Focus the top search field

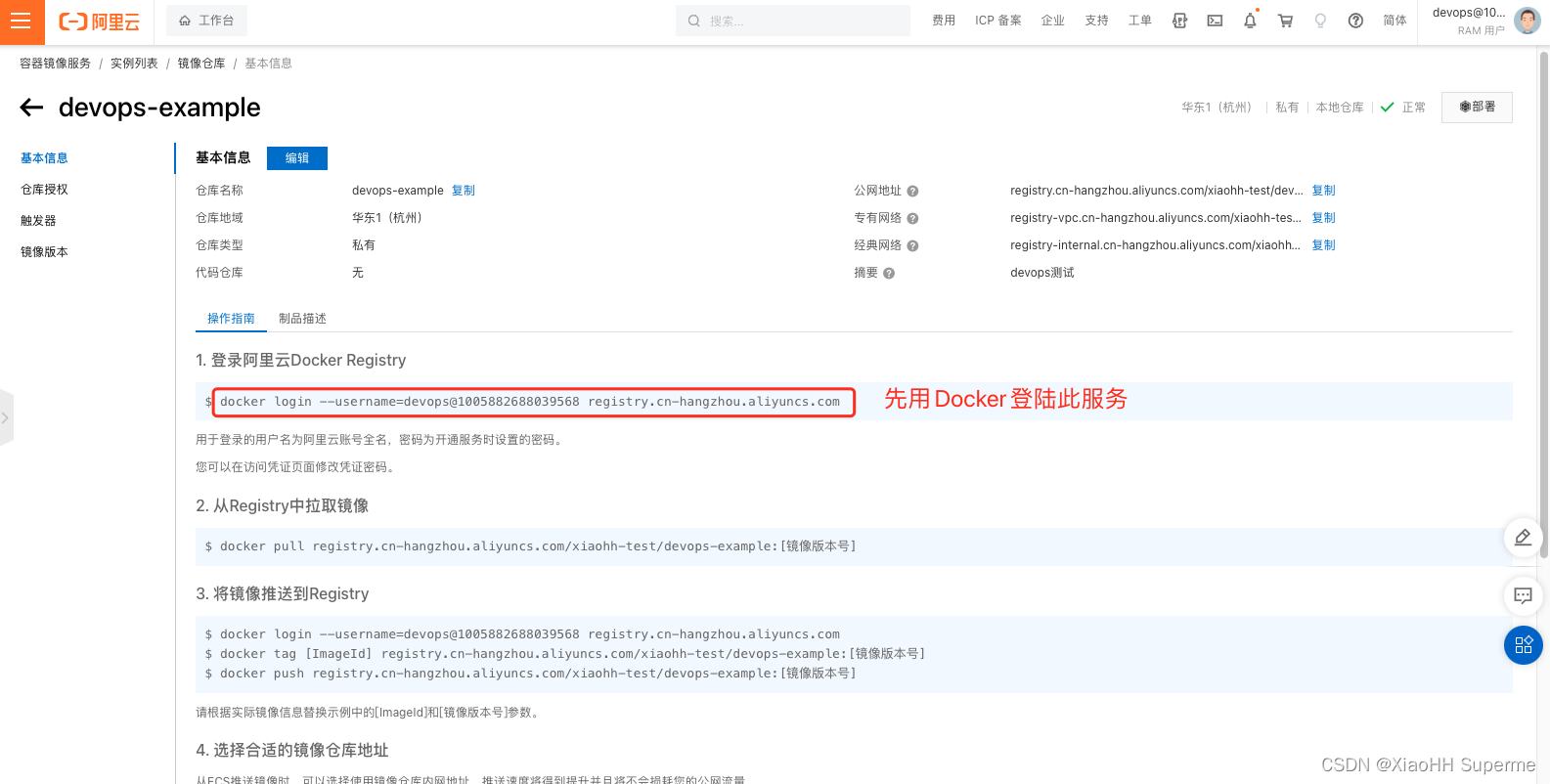click(x=793, y=21)
